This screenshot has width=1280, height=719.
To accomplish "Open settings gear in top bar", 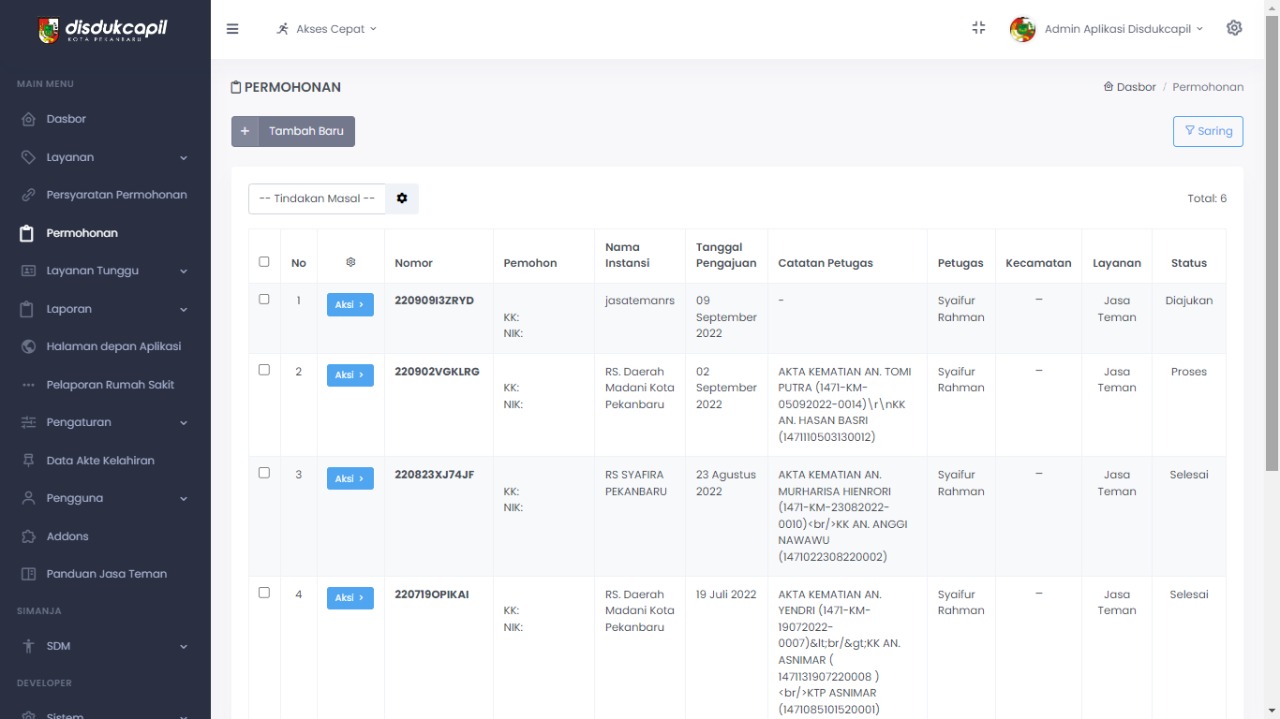I will click(x=1234, y=28).
